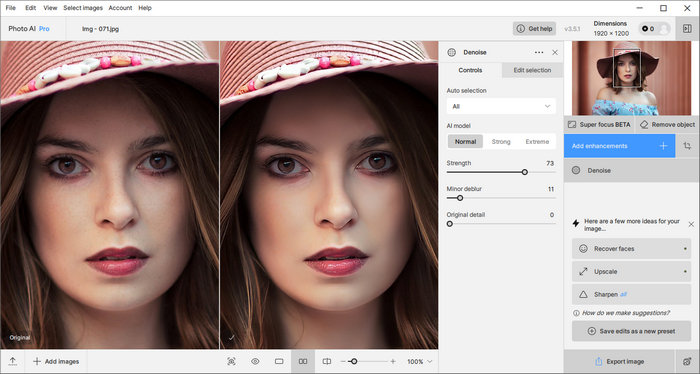Open the View menu
Screen dimensions: 700x374
(50, 8)
